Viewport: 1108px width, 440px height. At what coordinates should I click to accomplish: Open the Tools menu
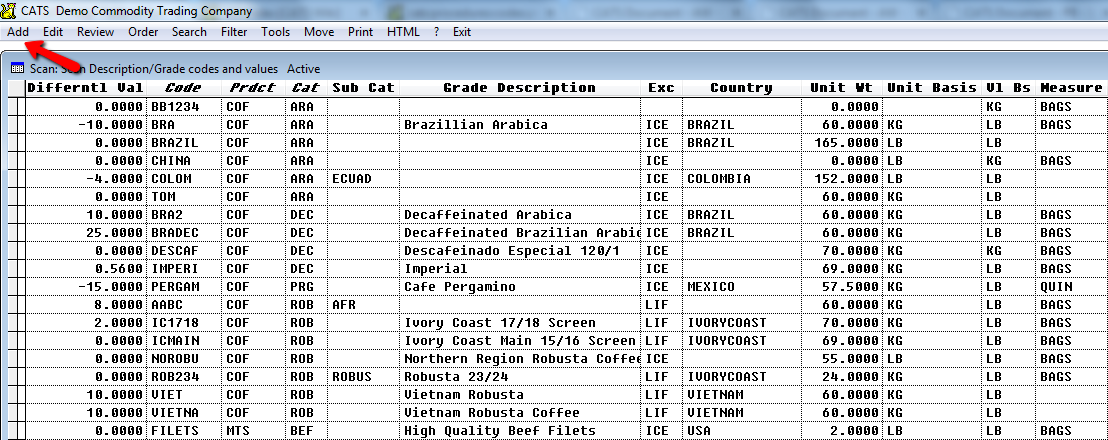click(x=276, y=32)
